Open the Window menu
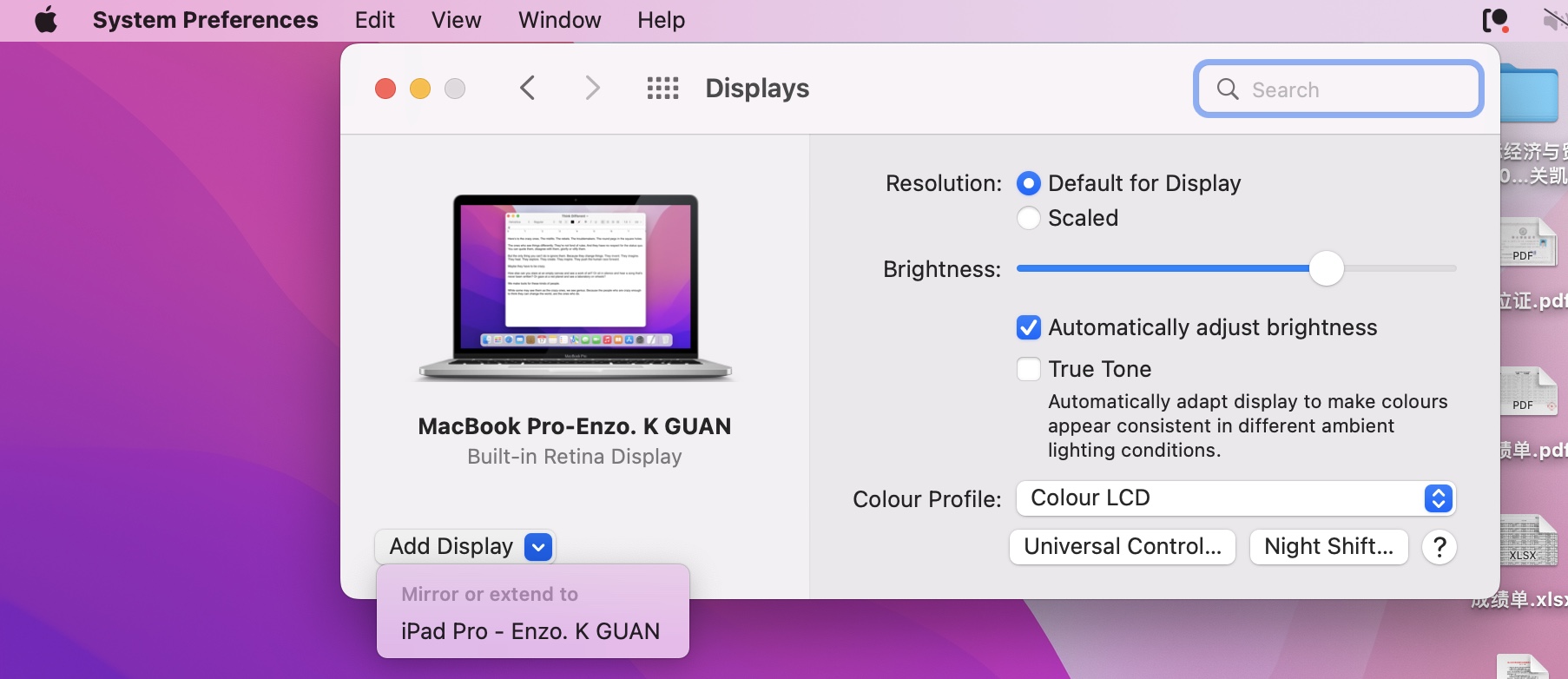This screenshot has height=679, width=1568. coord(560,20)
